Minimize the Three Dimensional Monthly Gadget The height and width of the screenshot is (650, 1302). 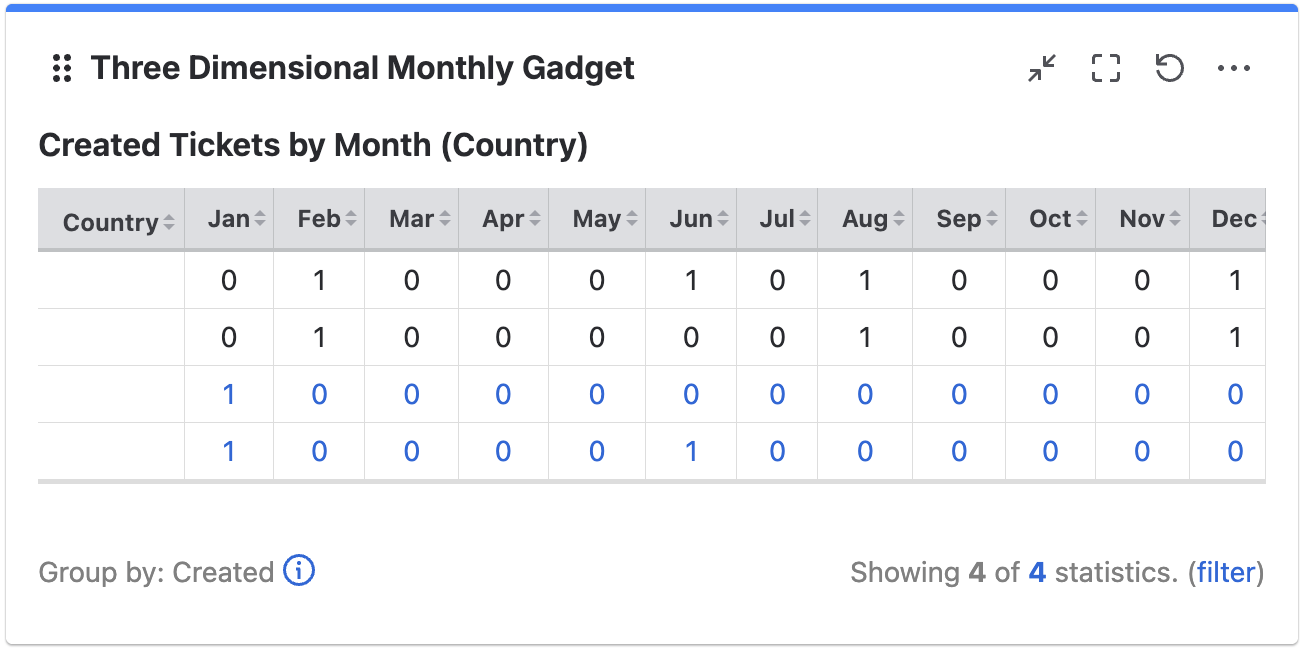(1042, 68)
